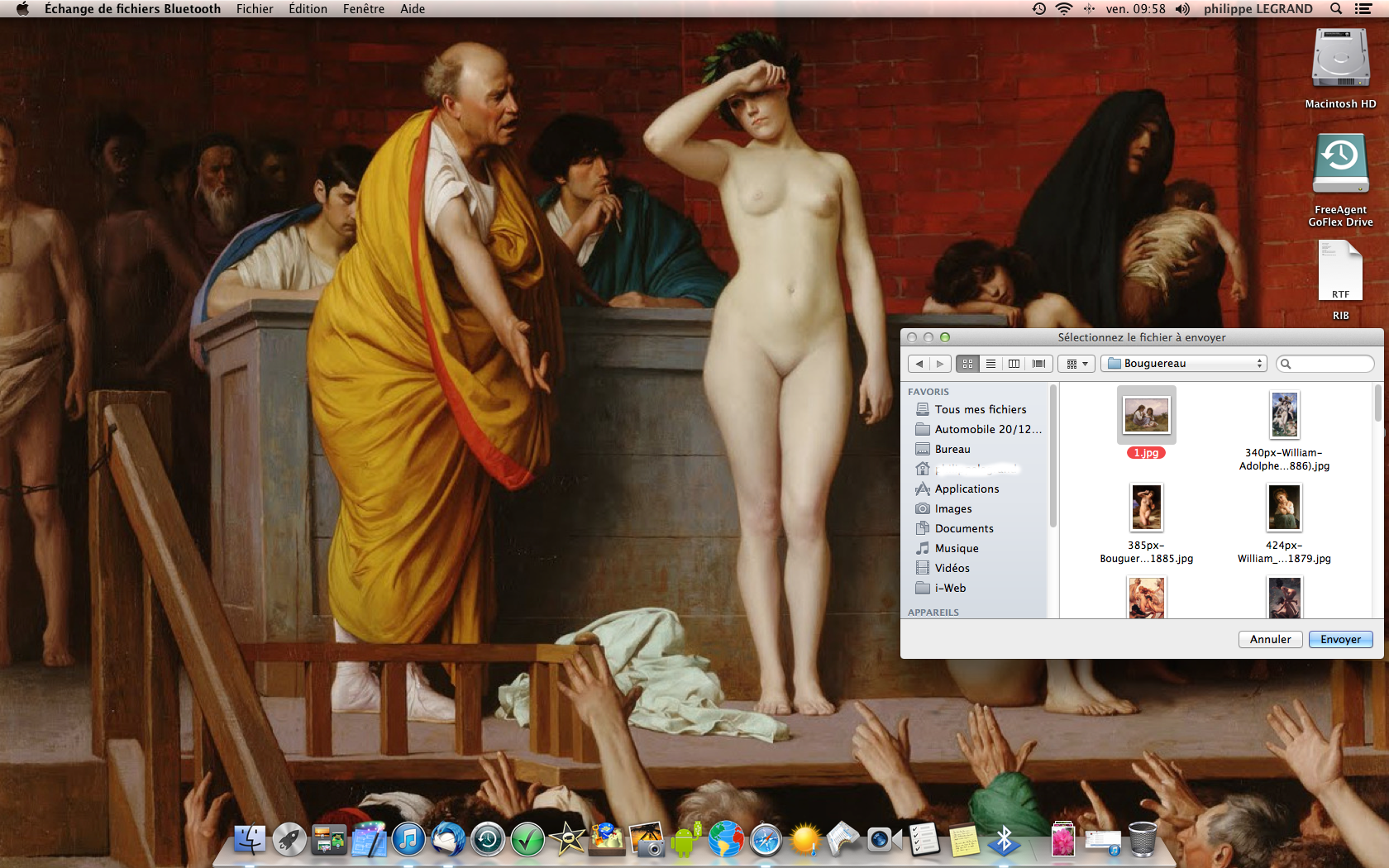
Task: Open Safari compass in dock
Action: [766, 840]
